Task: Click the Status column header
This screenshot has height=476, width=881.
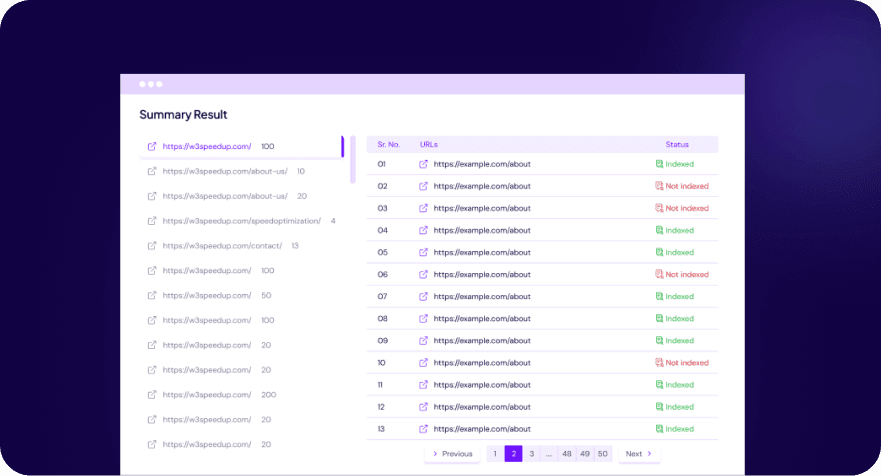Action: 677,144
